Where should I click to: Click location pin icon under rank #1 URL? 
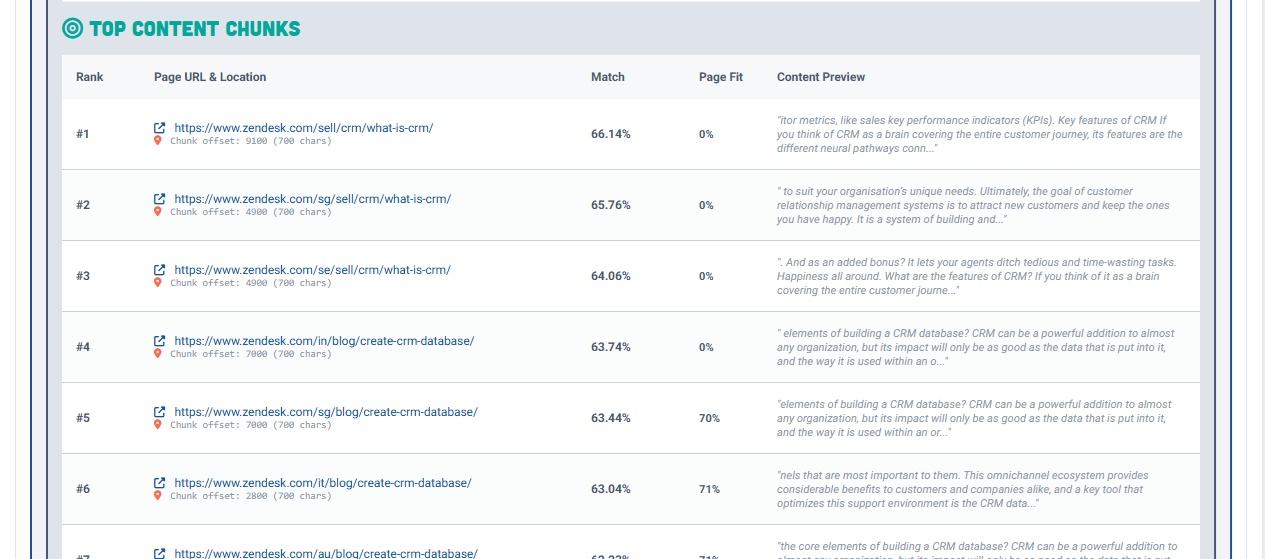(x=157, y=141)
